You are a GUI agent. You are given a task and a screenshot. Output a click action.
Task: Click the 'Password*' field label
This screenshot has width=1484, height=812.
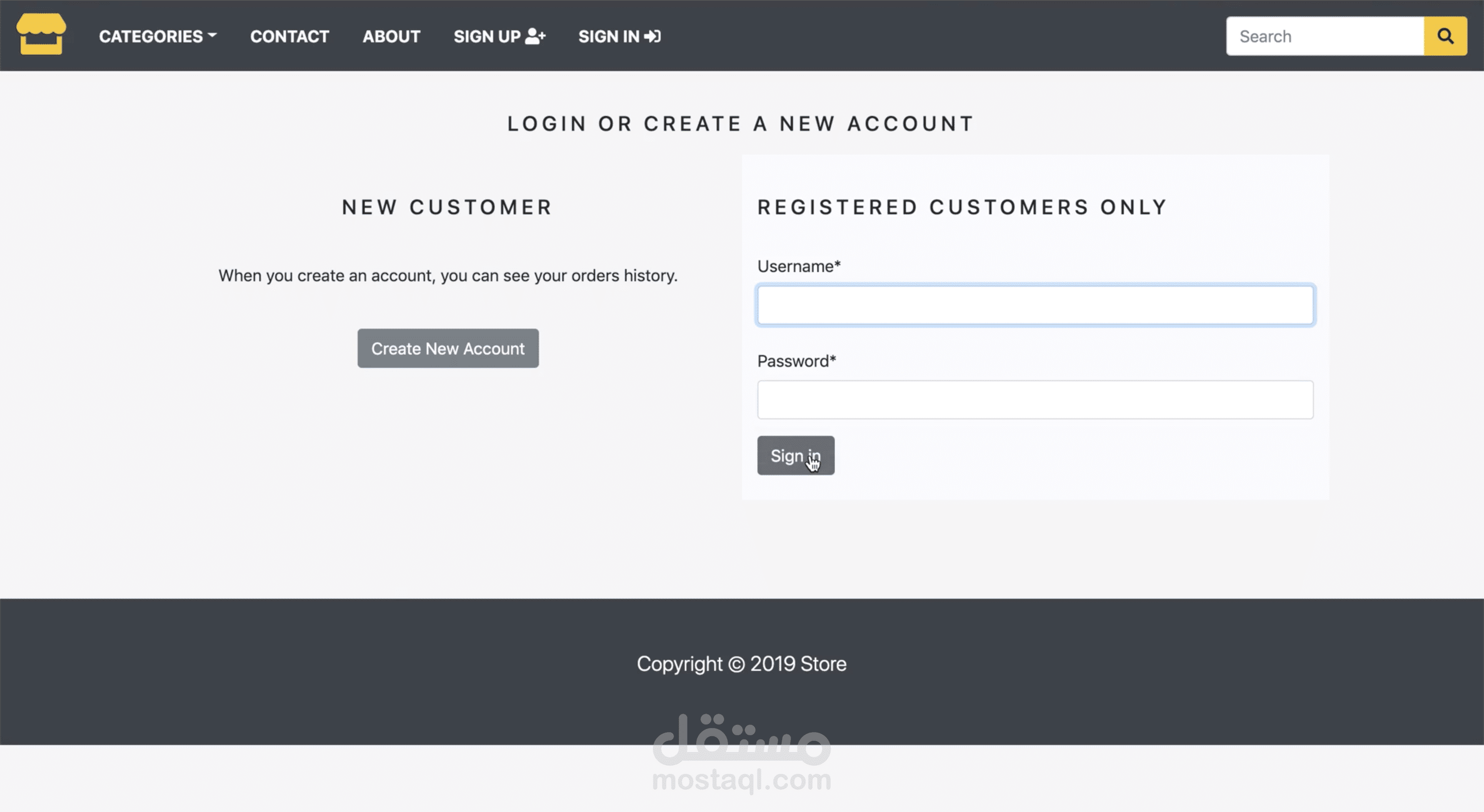796,361
